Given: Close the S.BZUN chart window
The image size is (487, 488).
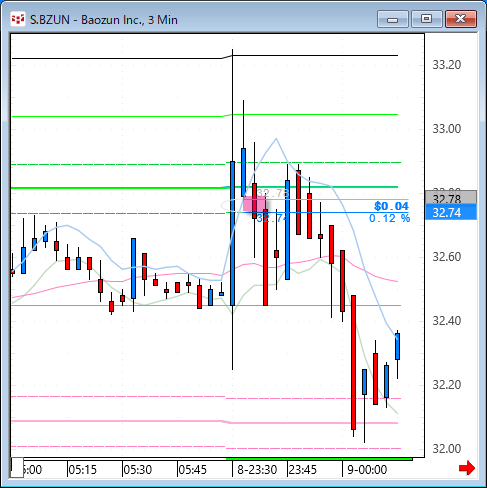Looking at the screenshot, I should [x=461, y=19].
